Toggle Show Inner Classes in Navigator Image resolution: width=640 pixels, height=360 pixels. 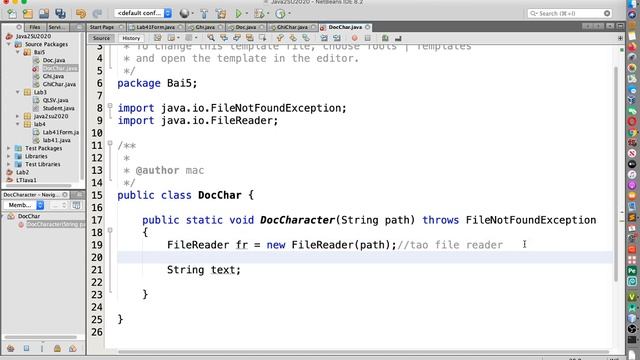(73, 349)
